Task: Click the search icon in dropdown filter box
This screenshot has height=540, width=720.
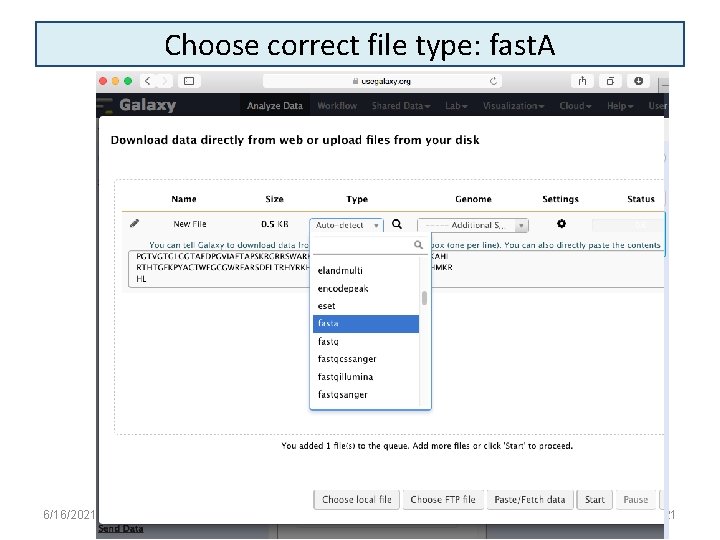Action: (x=418, y=245)
